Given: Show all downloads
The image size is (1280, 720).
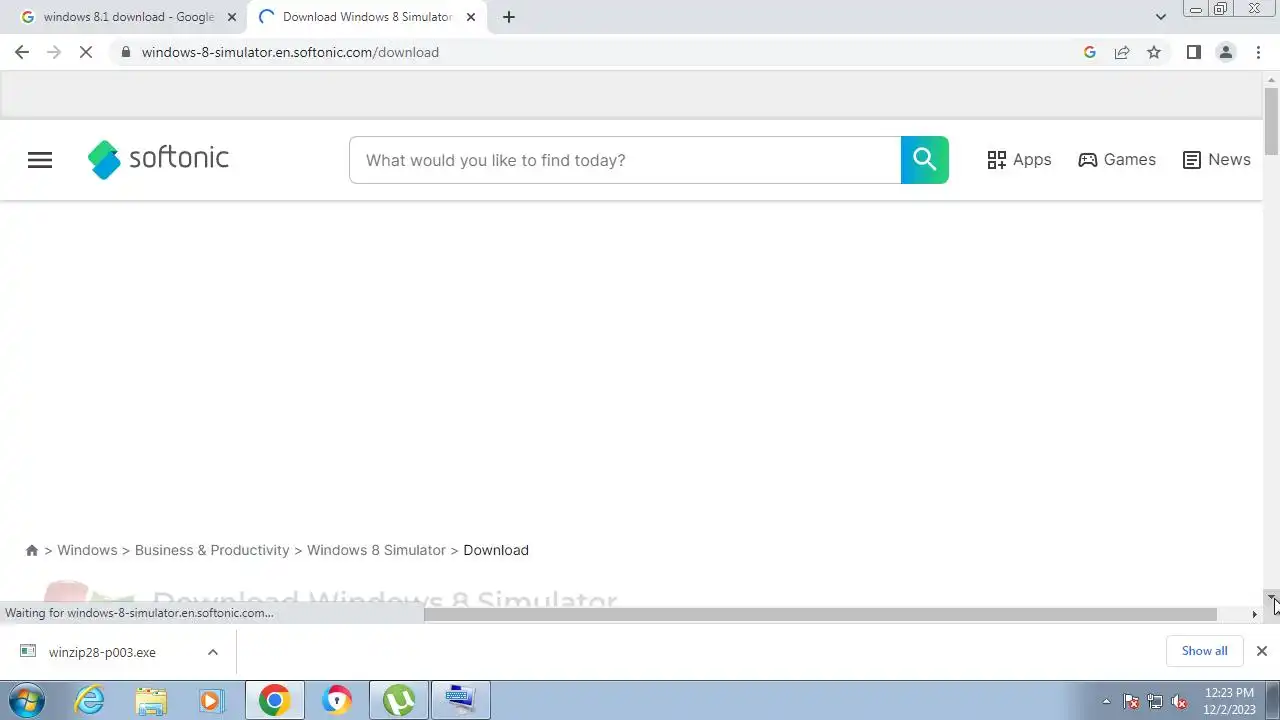Looking at the screenshot, I should (1204, 651).
